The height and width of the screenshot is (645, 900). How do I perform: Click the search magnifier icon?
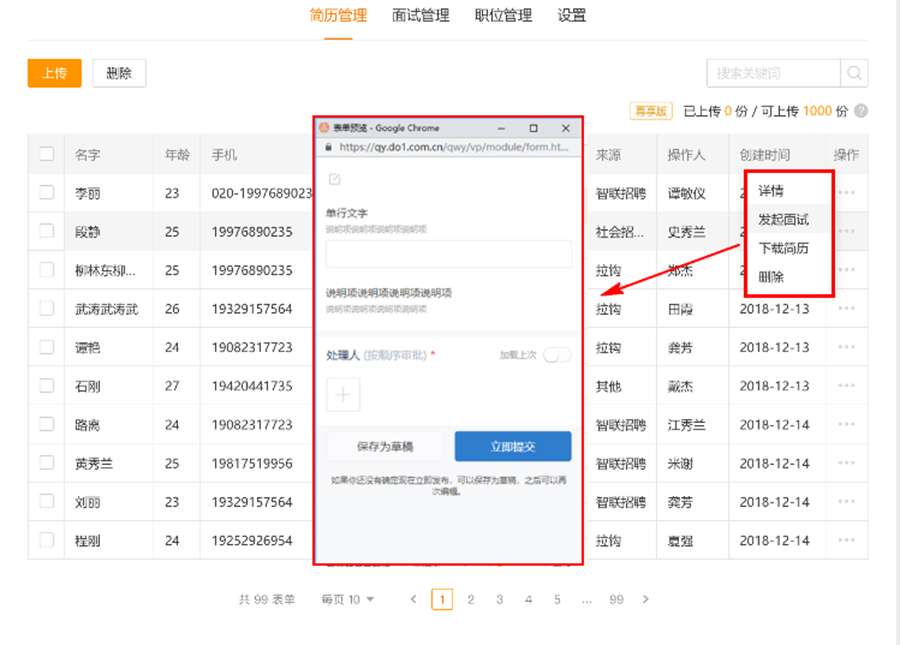(855, 73)
